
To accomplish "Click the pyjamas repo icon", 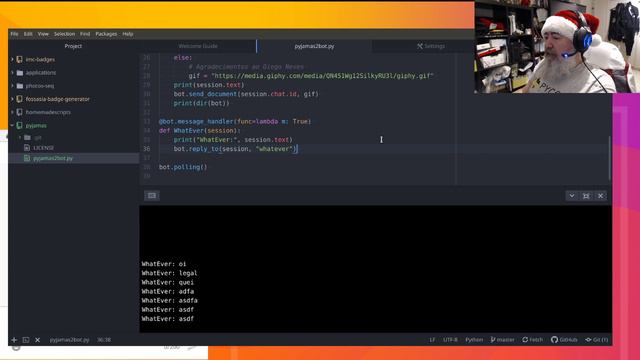I will click(x=20, y=125).
